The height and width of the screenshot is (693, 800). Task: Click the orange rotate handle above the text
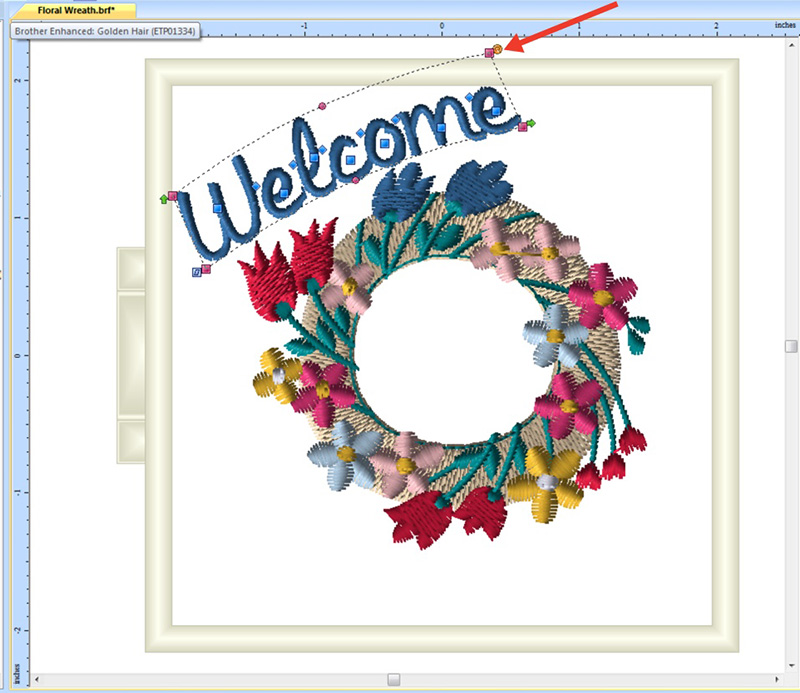(498, 47)
